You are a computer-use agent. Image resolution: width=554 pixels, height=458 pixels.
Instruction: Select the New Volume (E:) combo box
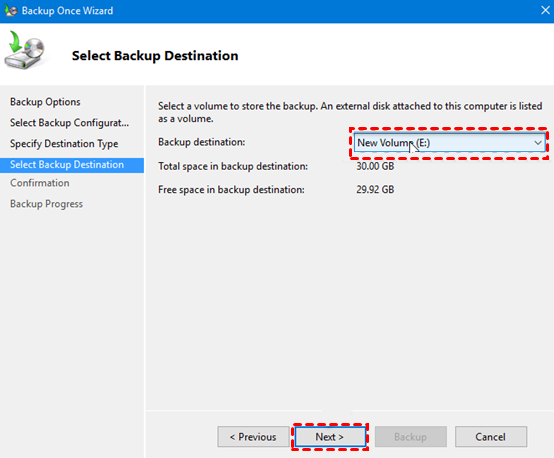coord(449,143)
